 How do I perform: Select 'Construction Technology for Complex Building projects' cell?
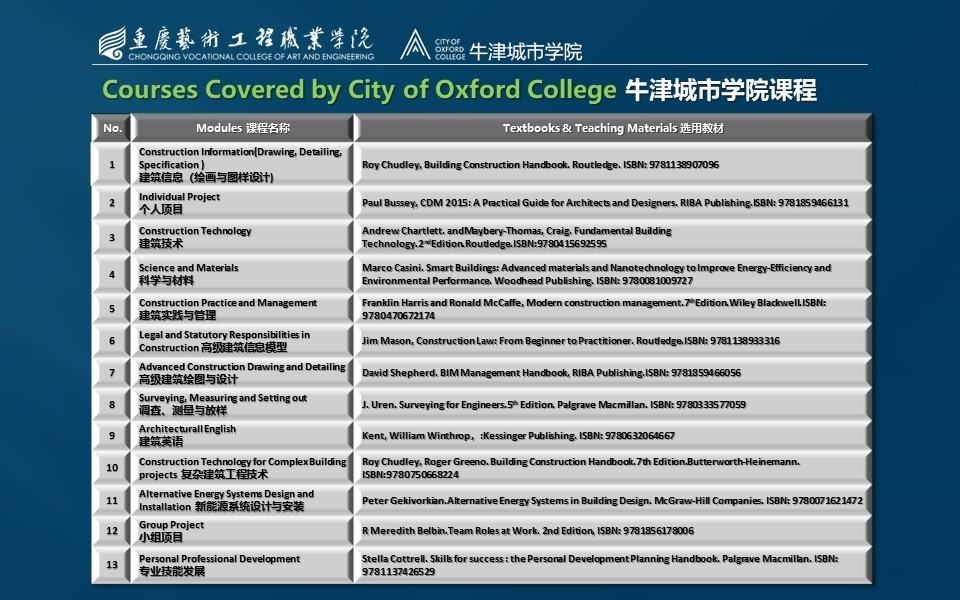[243, 468]
